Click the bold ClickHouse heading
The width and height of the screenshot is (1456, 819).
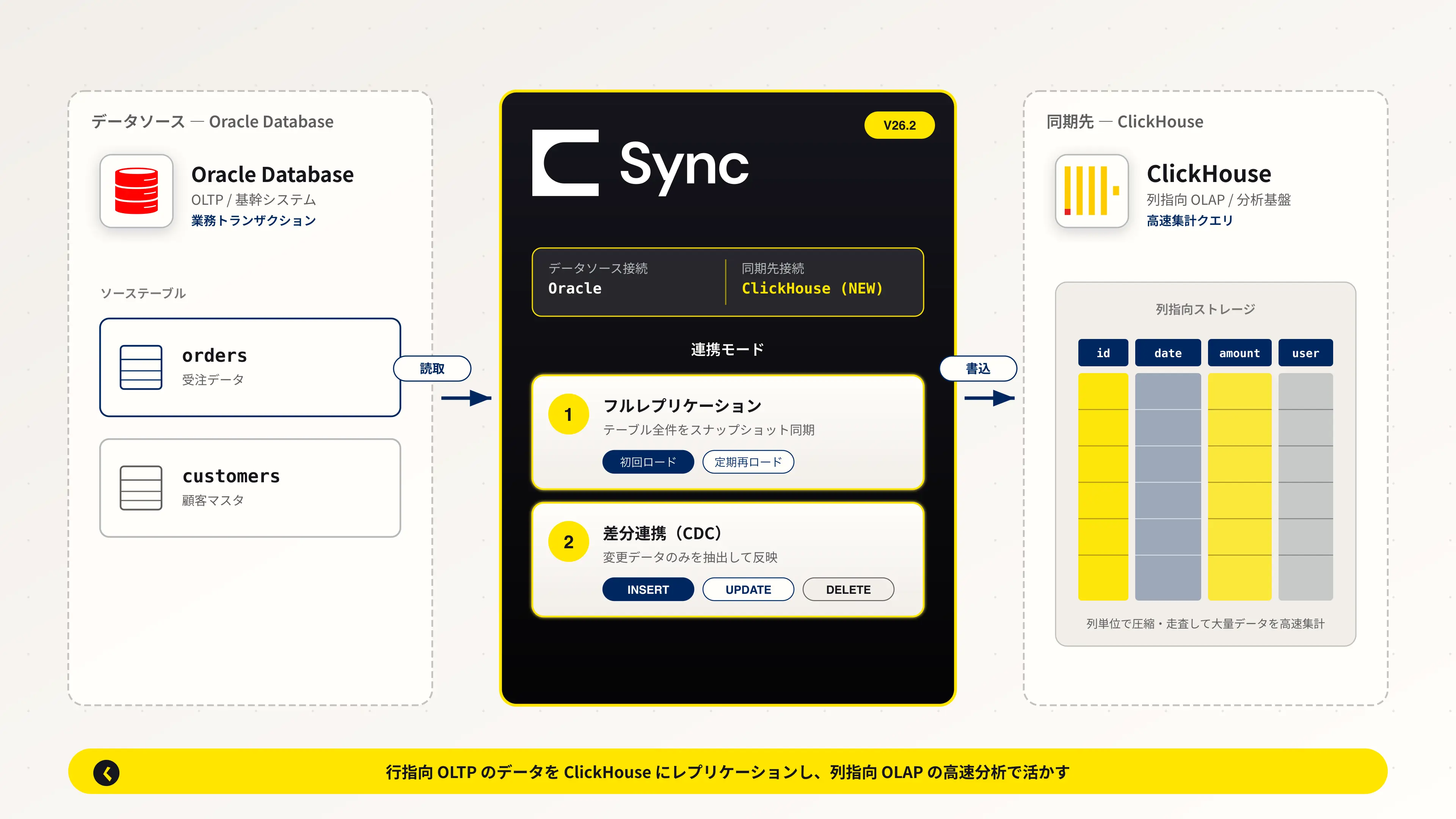[1209, 174]
